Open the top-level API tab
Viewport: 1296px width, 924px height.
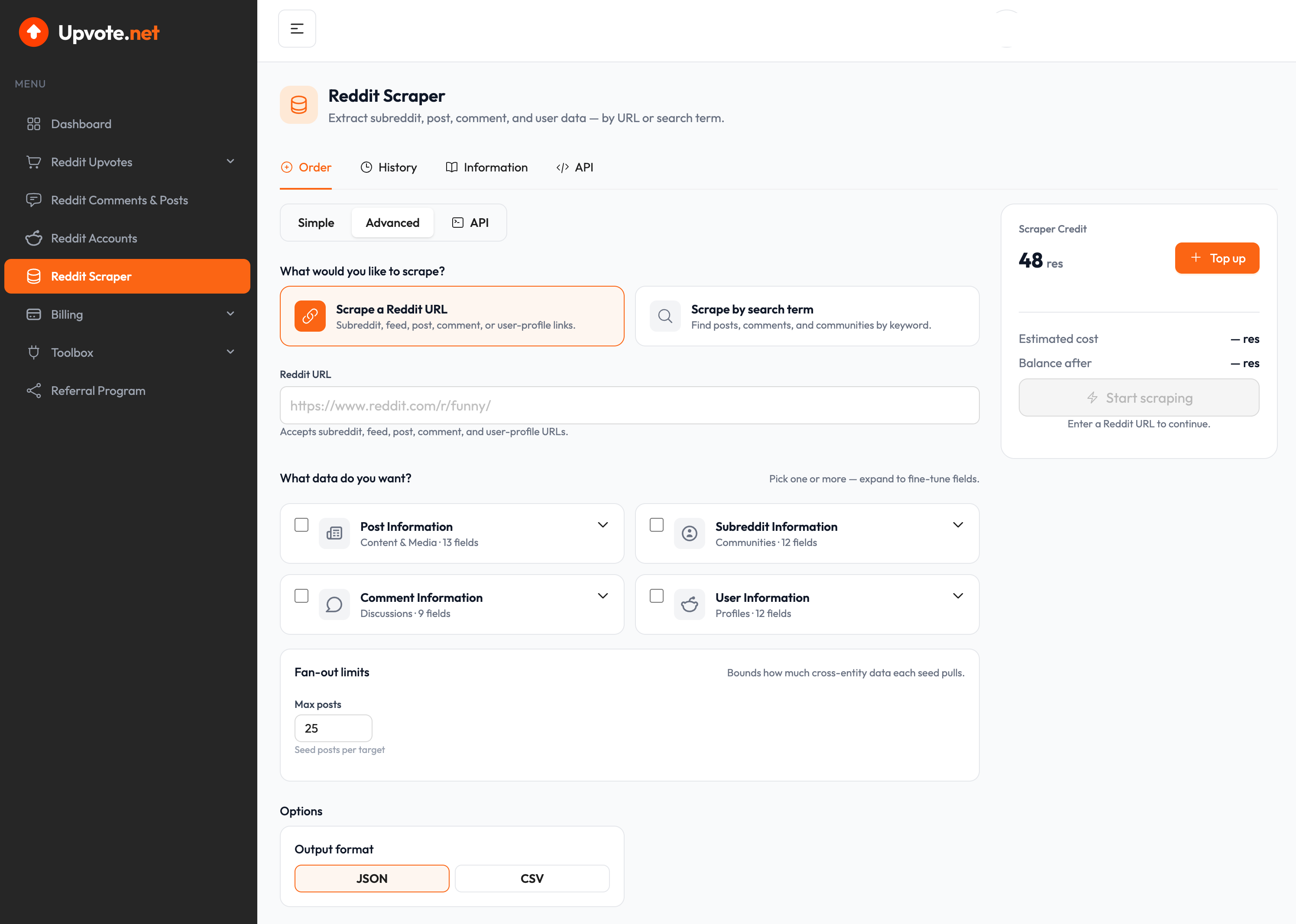point(575,167)
